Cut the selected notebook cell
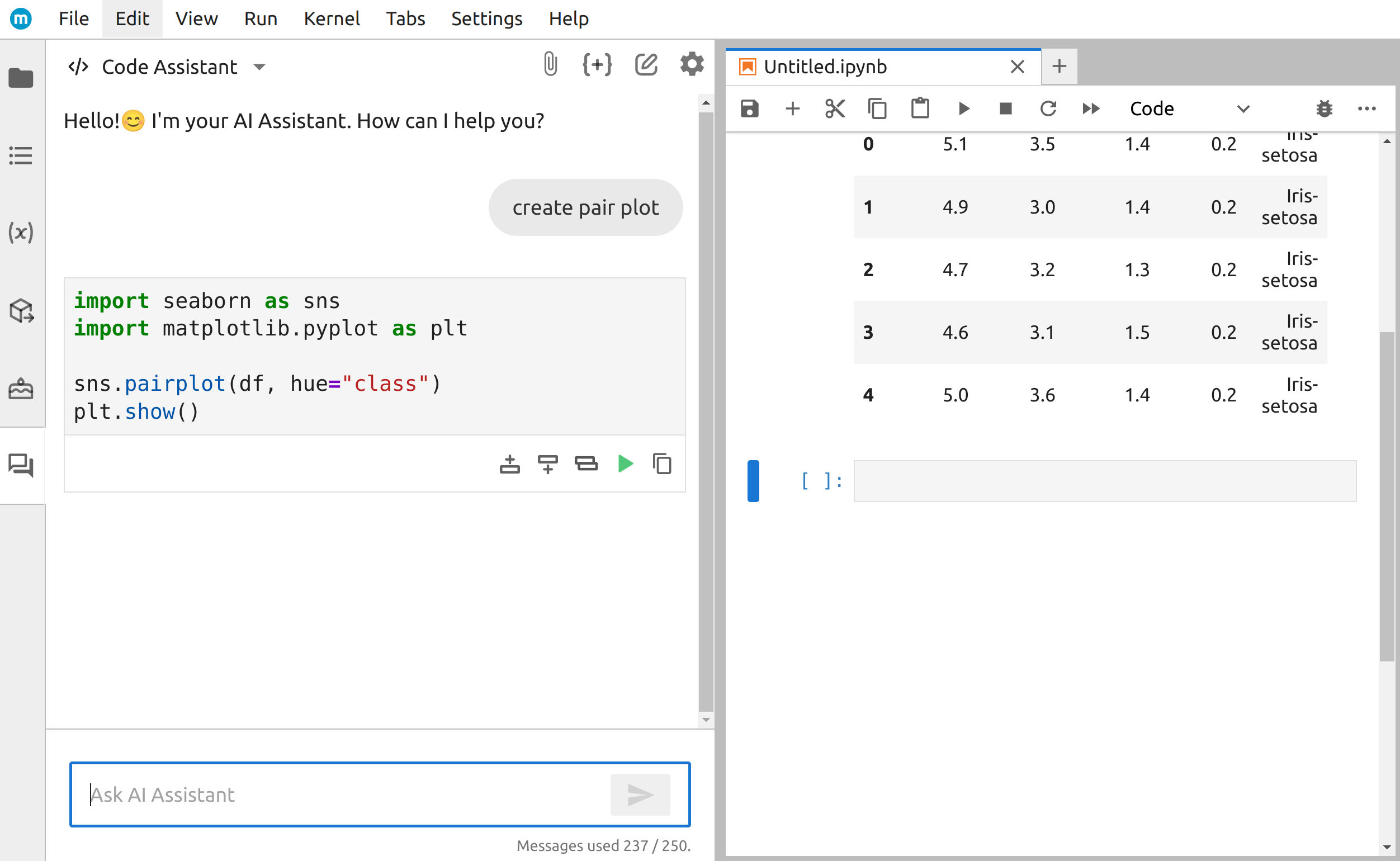The image size is (1400, 861). click(x=835, y=108)
